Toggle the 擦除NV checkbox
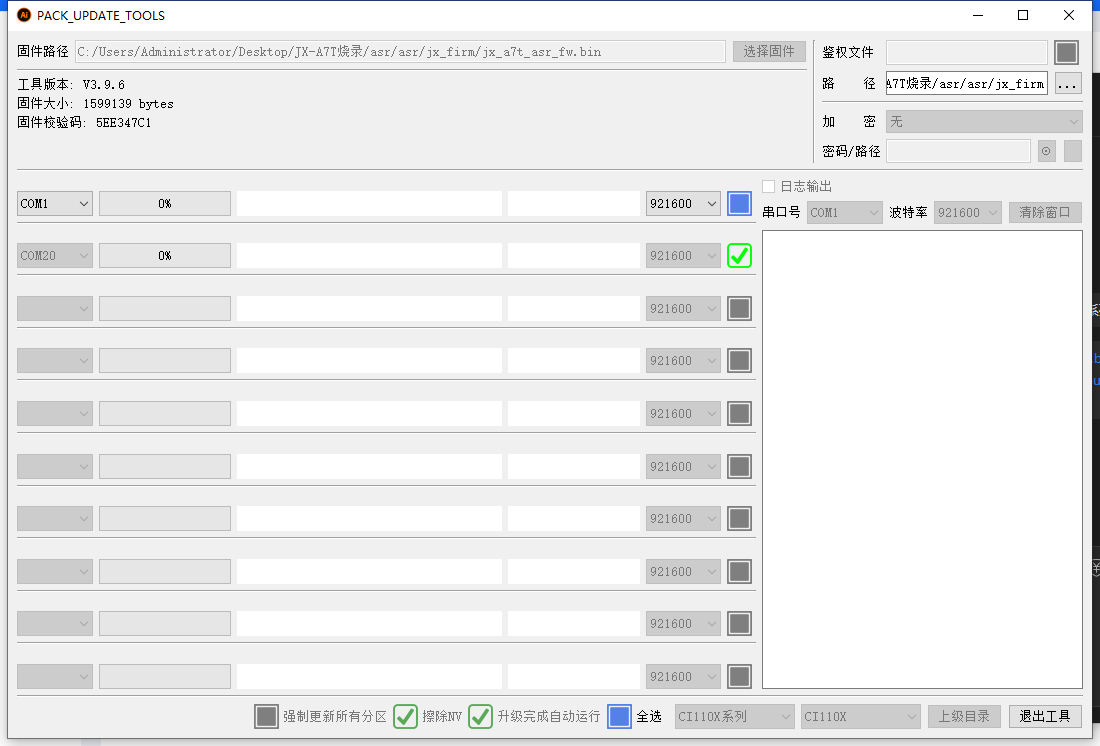 tap(405, 716)
